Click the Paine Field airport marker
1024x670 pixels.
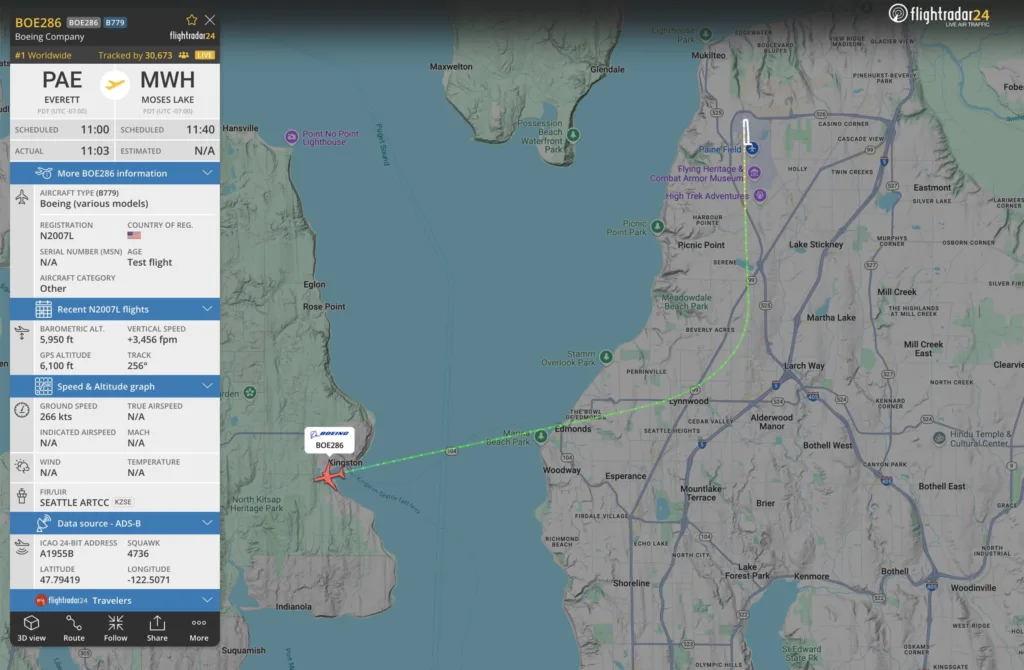752,148
